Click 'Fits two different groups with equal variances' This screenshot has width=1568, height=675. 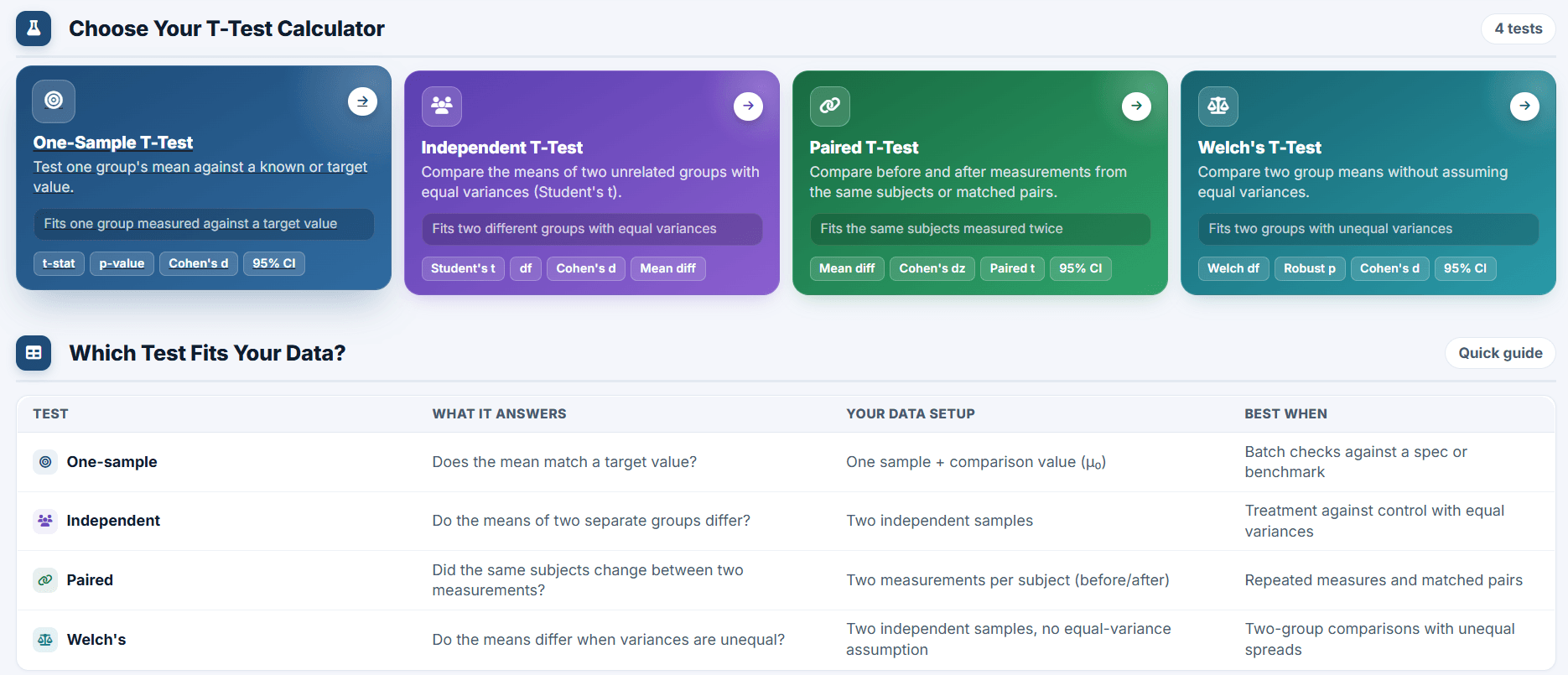[592, 229]
